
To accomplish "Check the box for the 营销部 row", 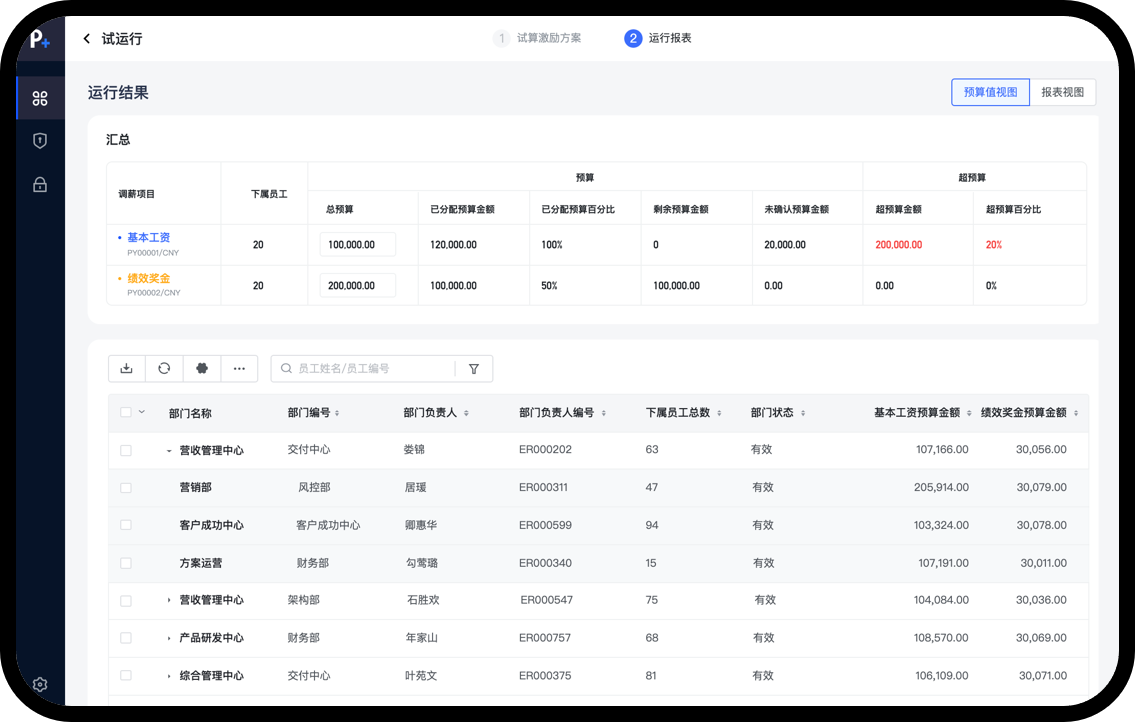I will [x=126, y=488].
